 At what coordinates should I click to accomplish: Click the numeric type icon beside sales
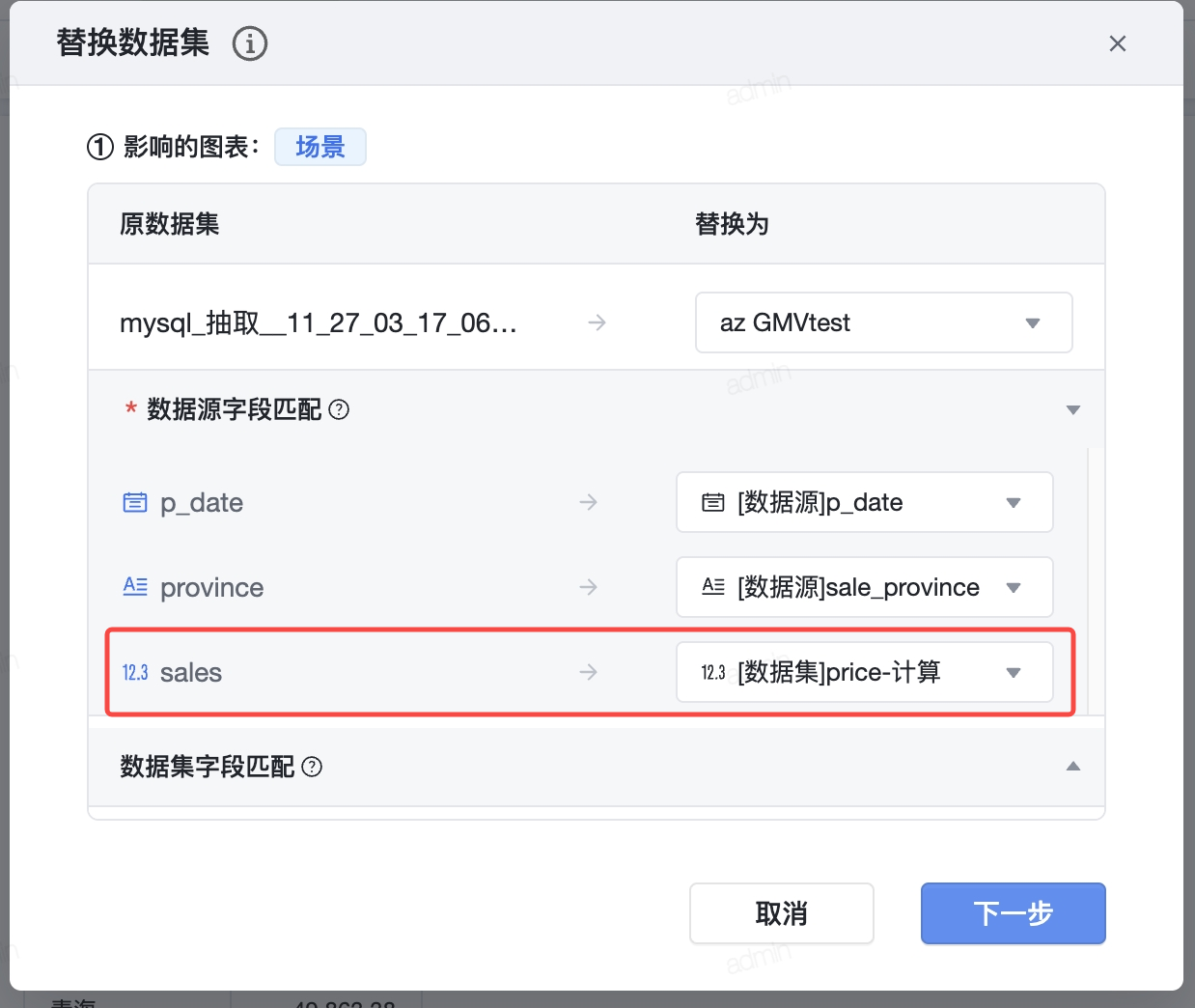135,672
